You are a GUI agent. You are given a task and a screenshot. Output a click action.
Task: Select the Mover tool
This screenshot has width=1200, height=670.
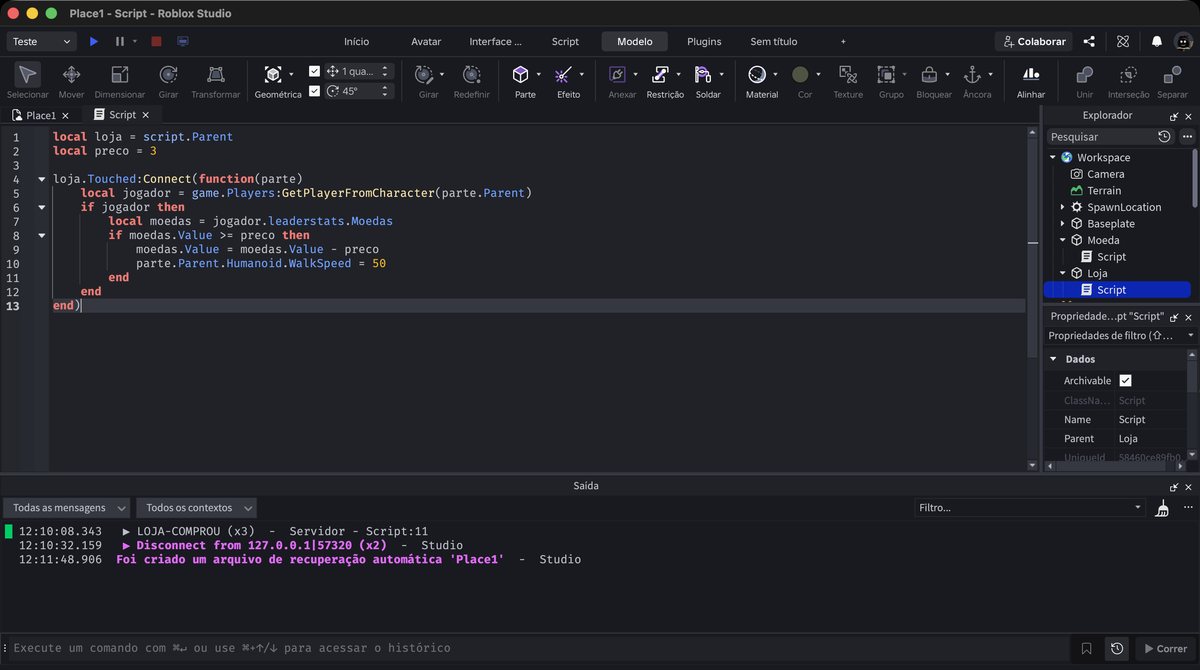click(x=71, y=81)
